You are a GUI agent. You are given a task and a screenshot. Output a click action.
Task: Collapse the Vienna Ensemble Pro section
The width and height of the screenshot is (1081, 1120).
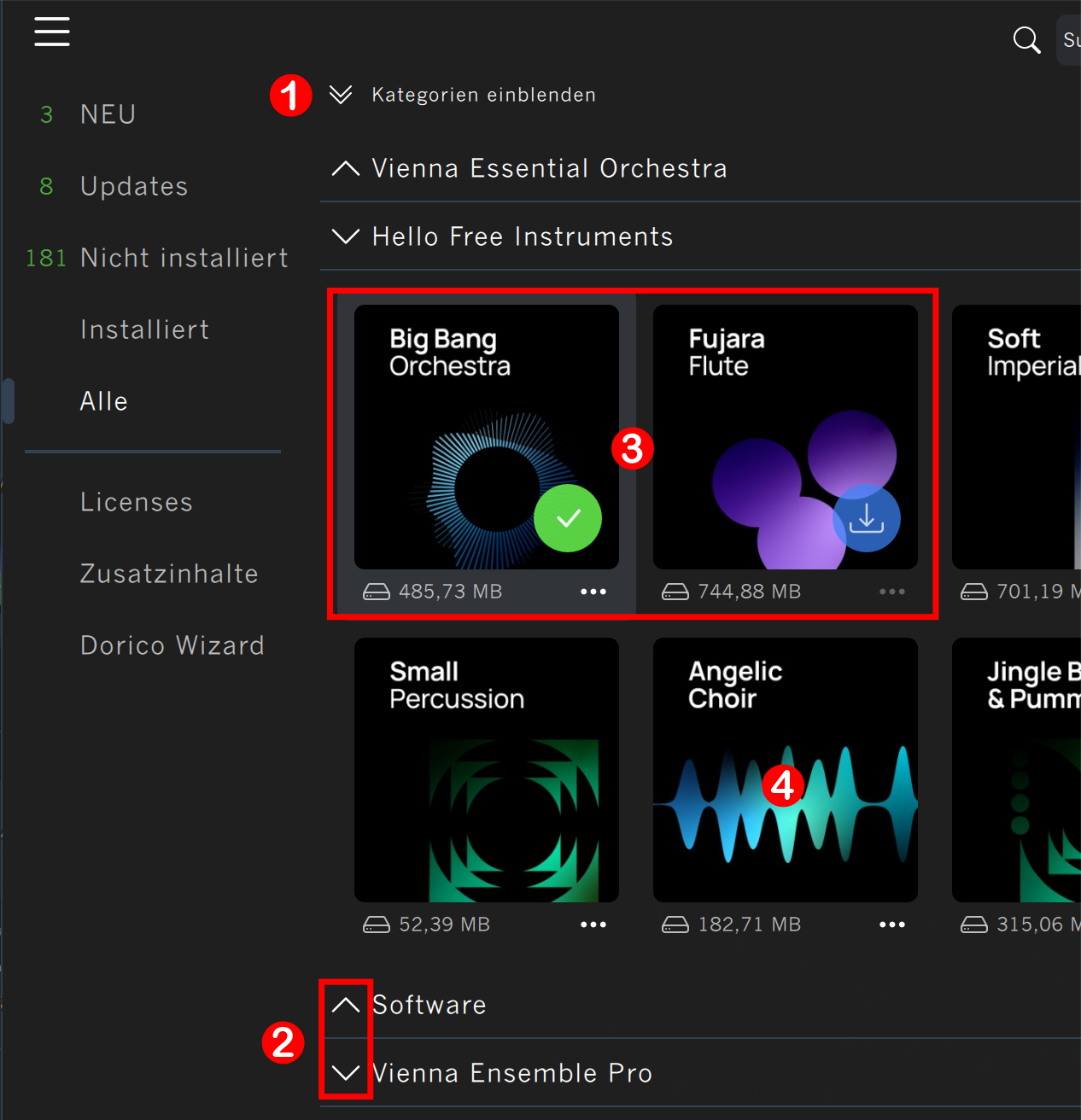345,1073
